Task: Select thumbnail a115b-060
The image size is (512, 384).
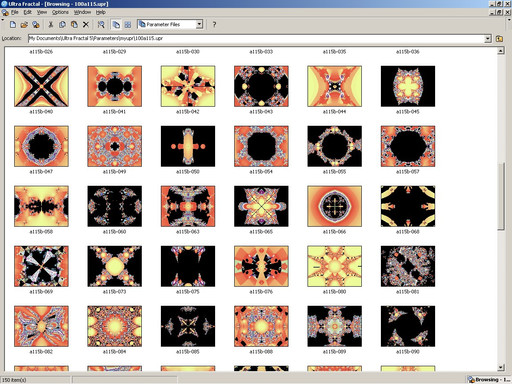Action: click(115, 206)
